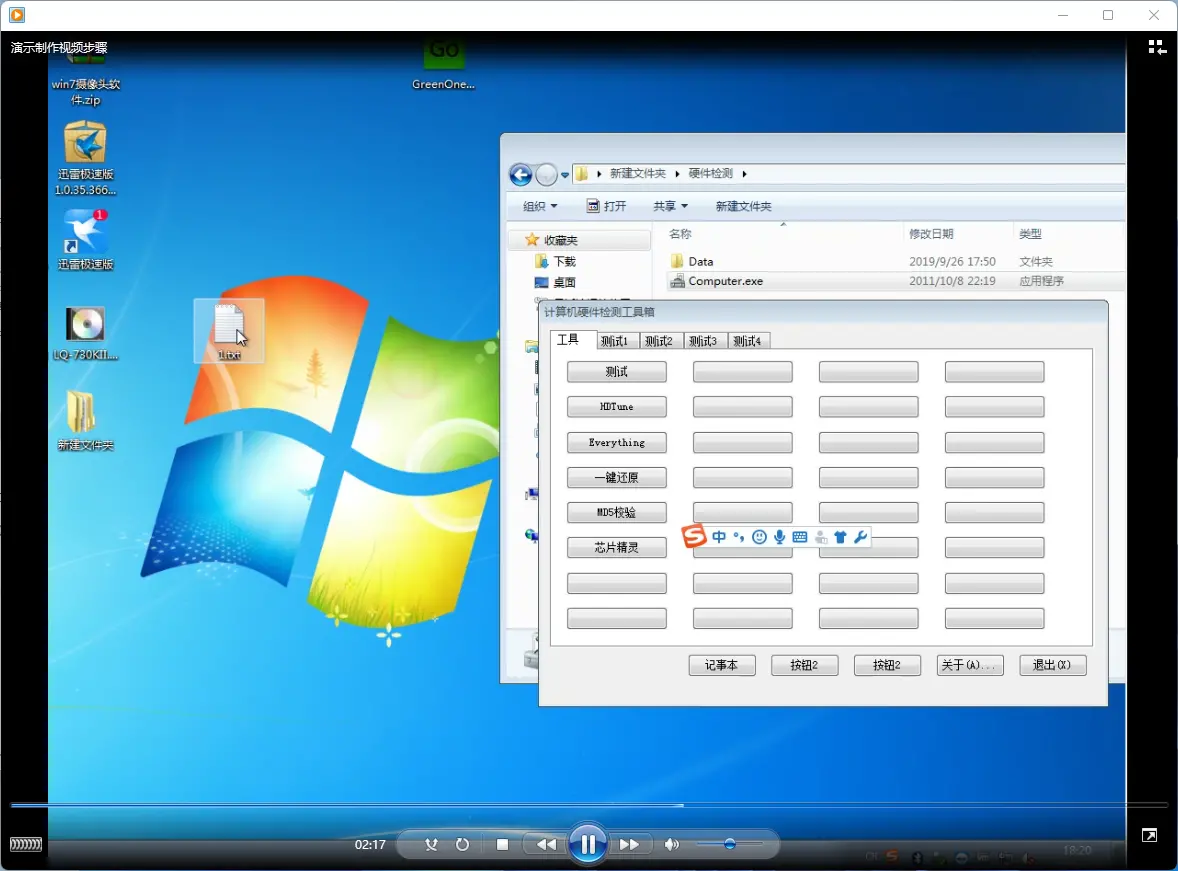Image resolution: width=1178 pixels, height=871 pixels.
Task: Pause the video playback
Action: pyautogui.click(x=588, y=845)
